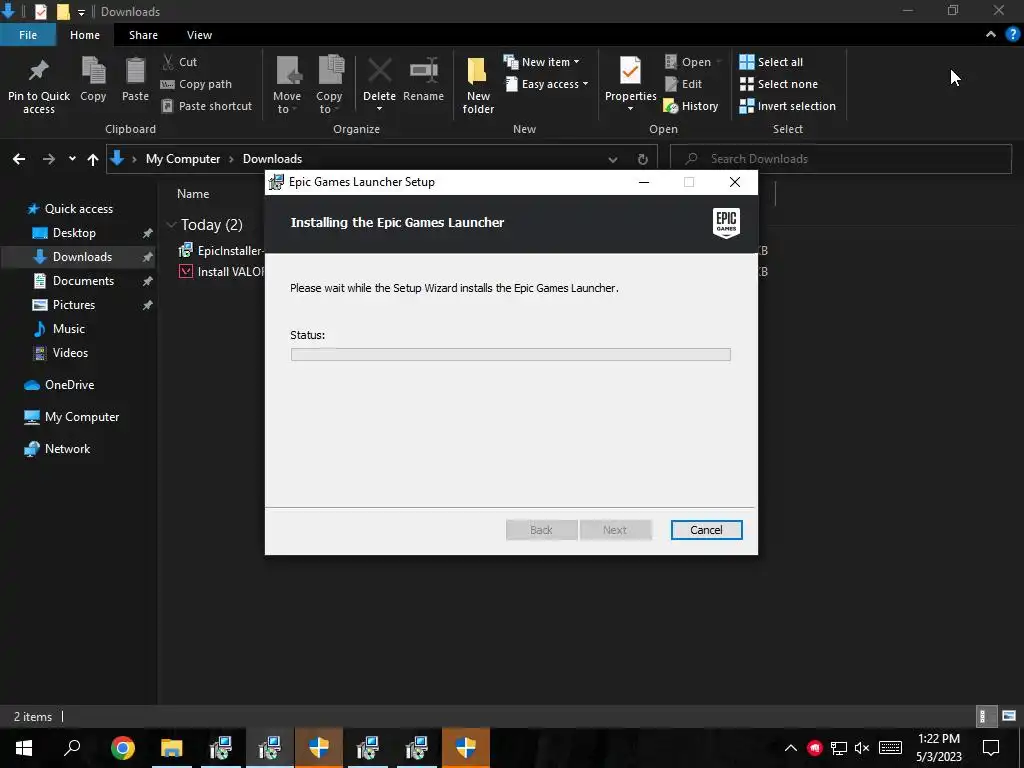Switch to the View ribbon tab
The width and height of the screenshot is (1024, 768).
[x=199, y=35]
